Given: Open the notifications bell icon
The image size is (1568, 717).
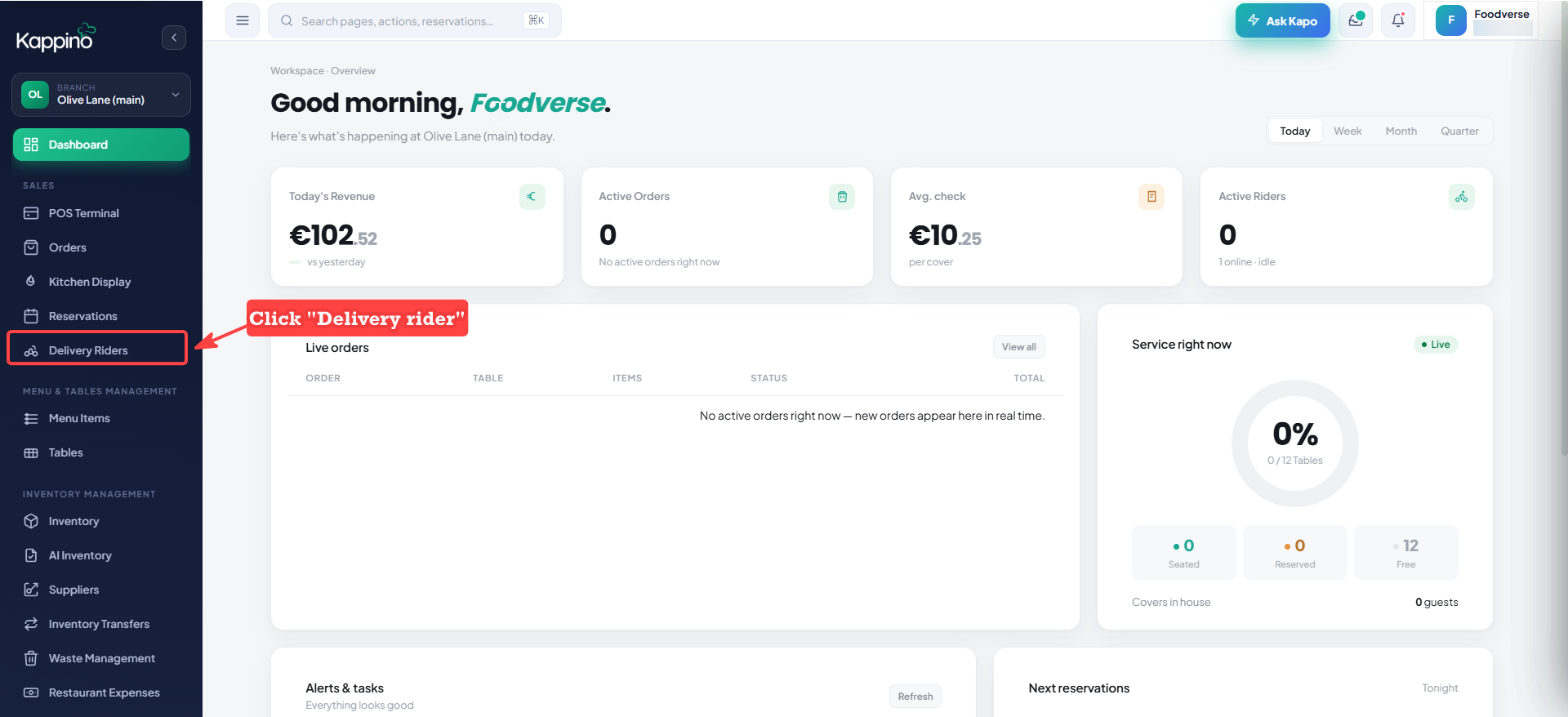Looking at the screenshot, I should pyautogui.click(x=1398, y=20).
